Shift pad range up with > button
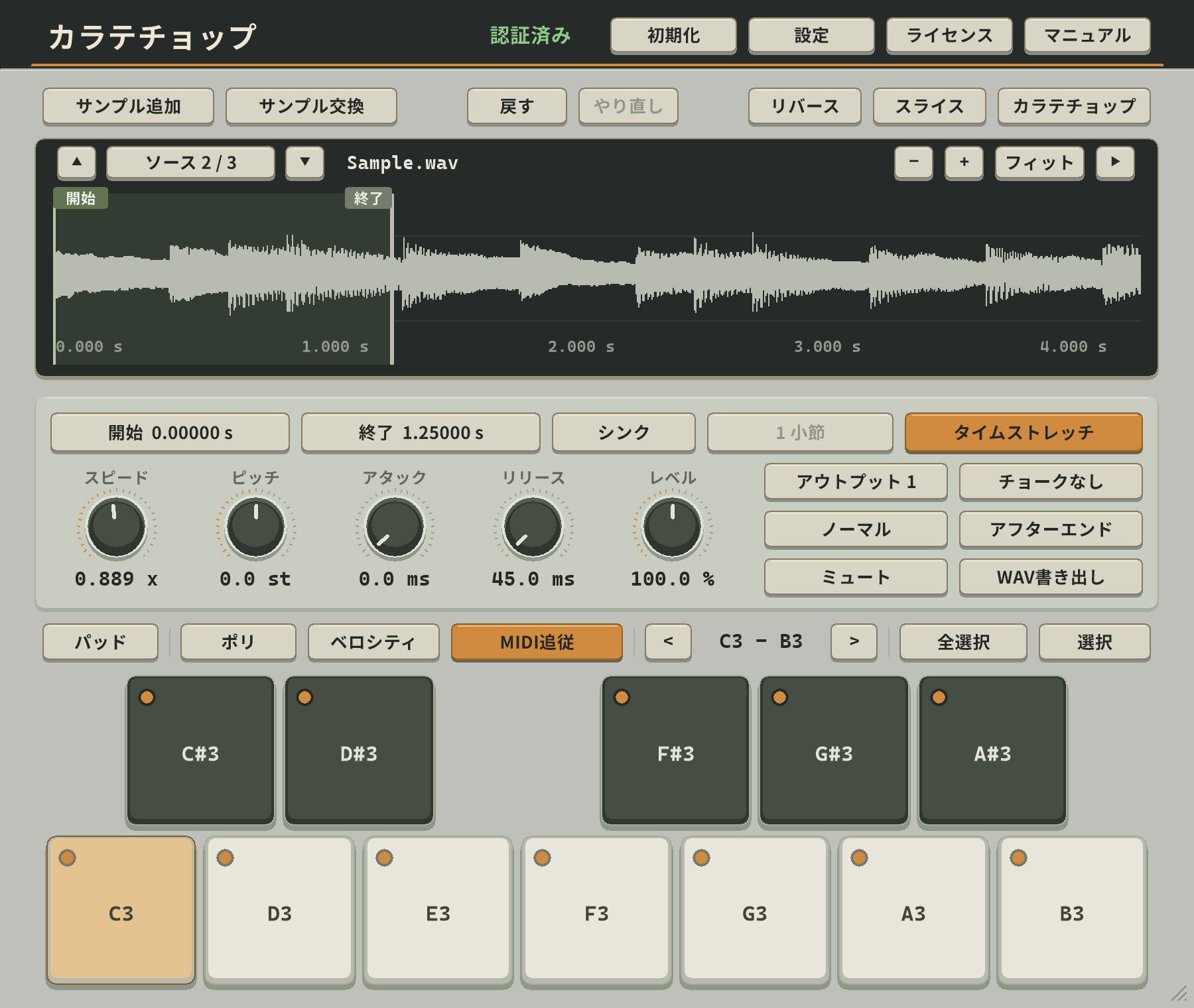The height and width of the screenshot is (1008, 1194). tap(854, 641)
